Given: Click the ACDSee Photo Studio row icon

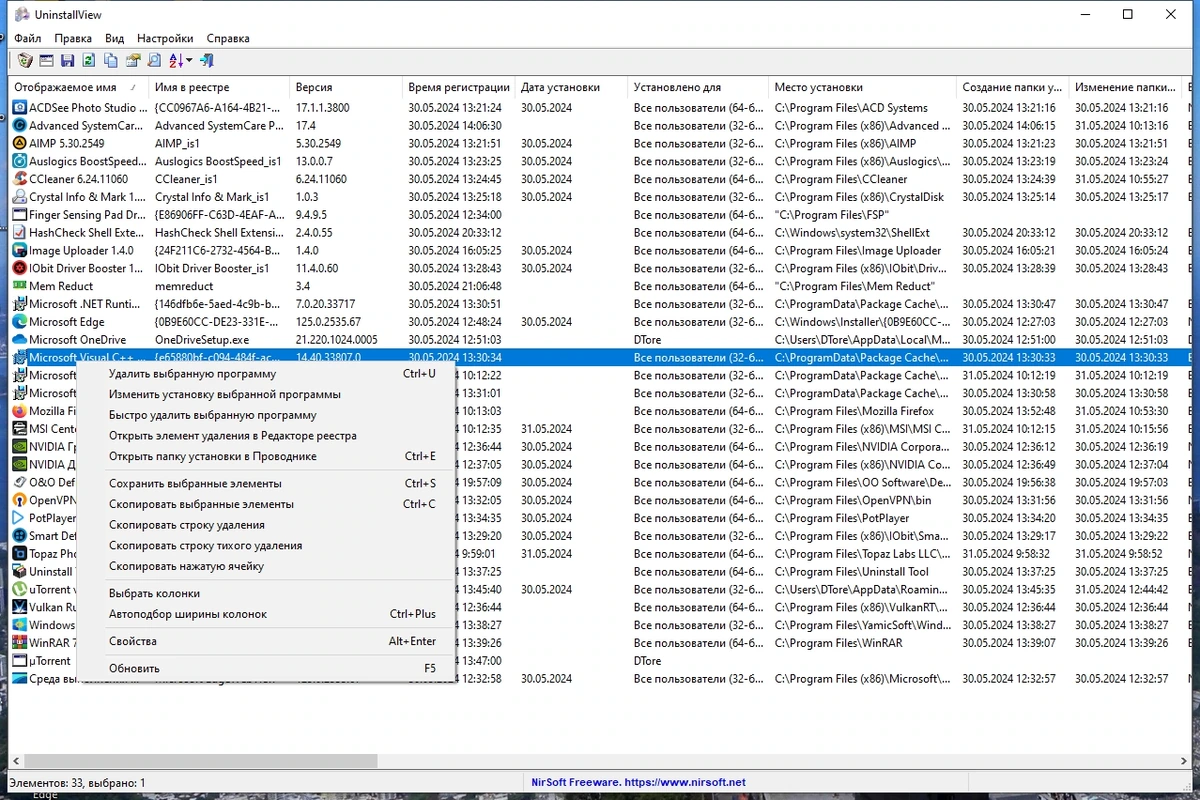Looking at the screenshot, I should [19, 108].
